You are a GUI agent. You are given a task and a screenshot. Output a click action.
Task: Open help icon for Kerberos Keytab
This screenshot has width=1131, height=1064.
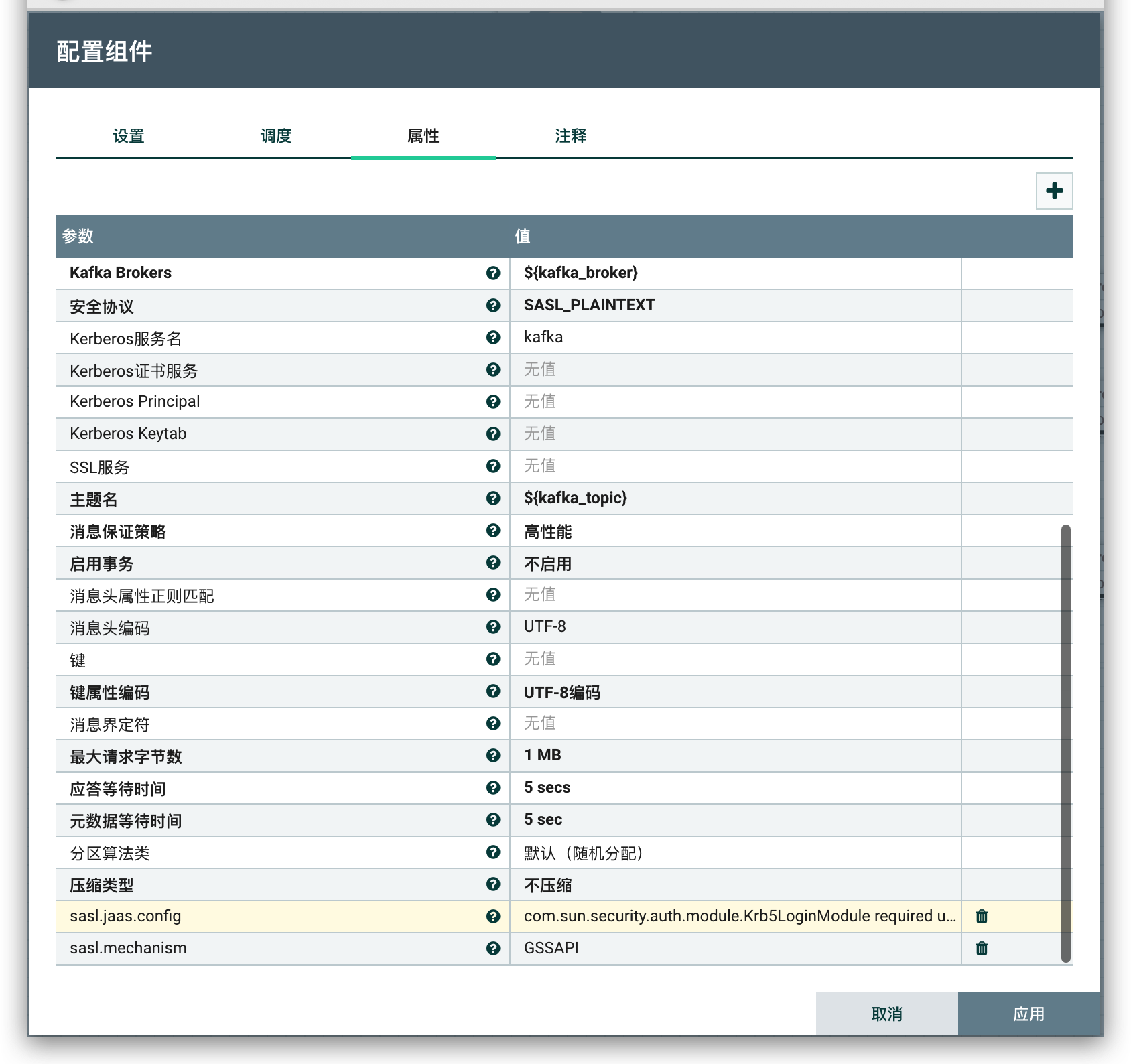(x=493, y=434)
